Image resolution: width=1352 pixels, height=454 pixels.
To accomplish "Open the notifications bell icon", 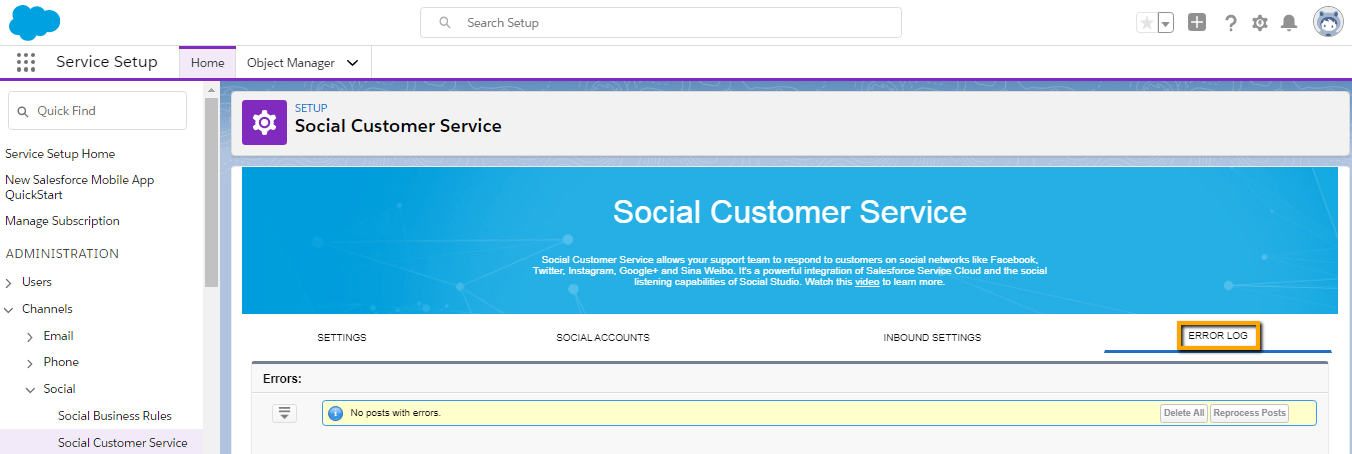I will click(x=1290, y=22).
